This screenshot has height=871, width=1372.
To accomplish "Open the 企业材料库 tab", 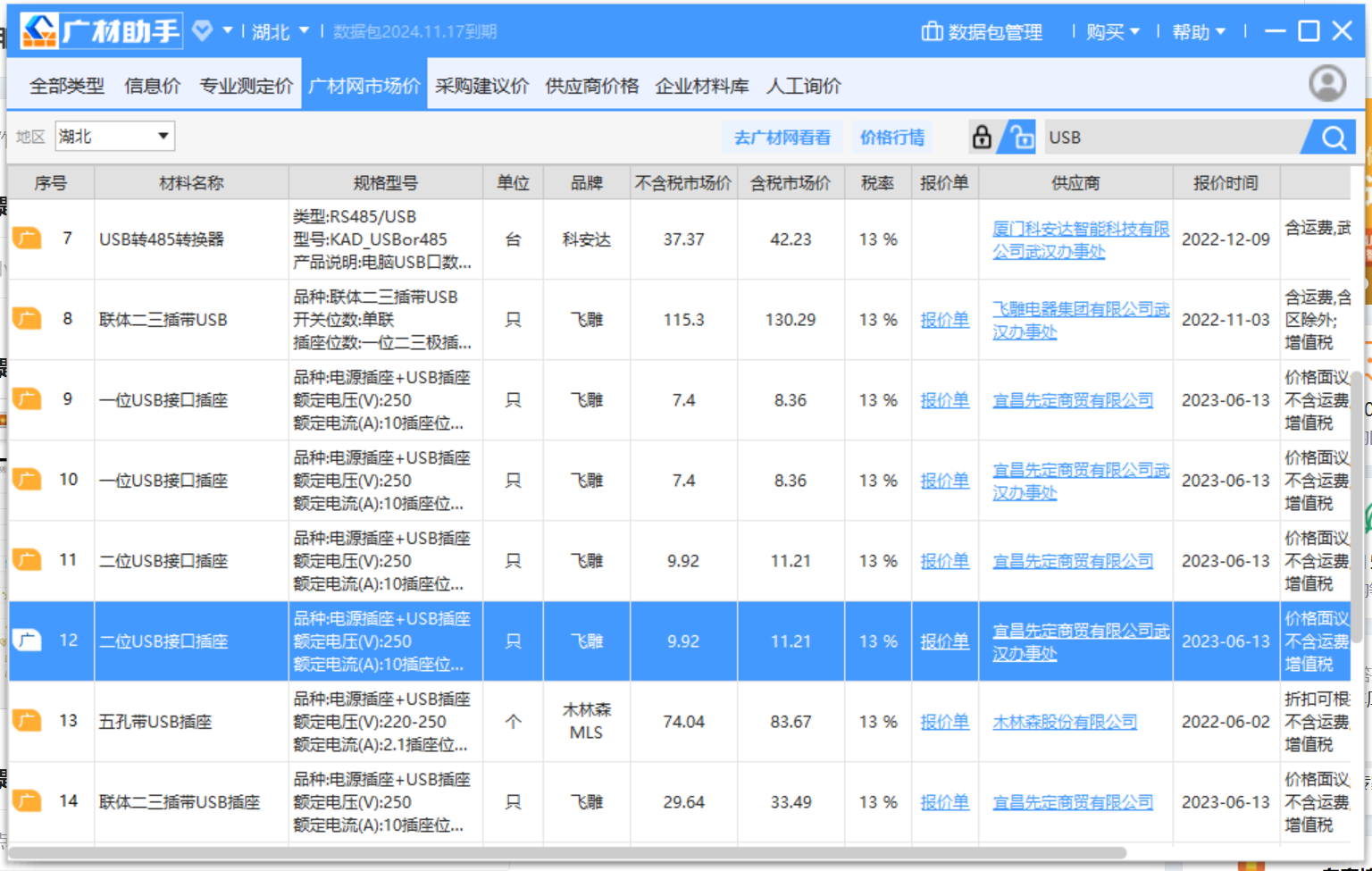I will pos(702,86).
